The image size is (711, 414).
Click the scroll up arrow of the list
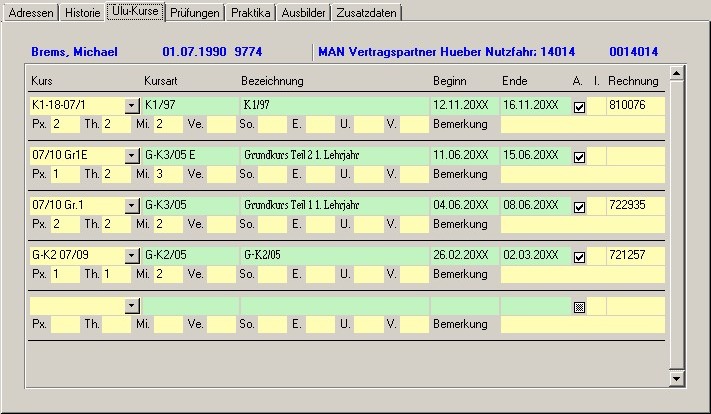tap(676, 73)
